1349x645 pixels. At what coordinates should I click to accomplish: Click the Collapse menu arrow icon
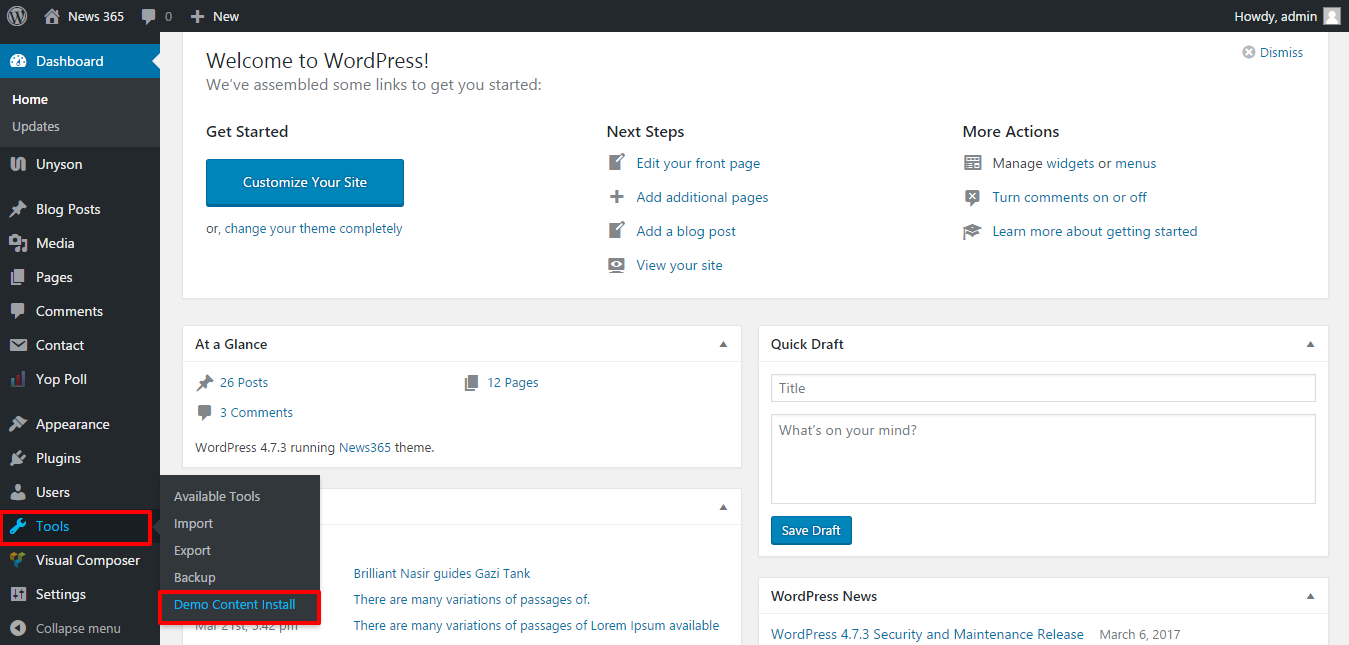pyautogui.click(x=18, y=628)
